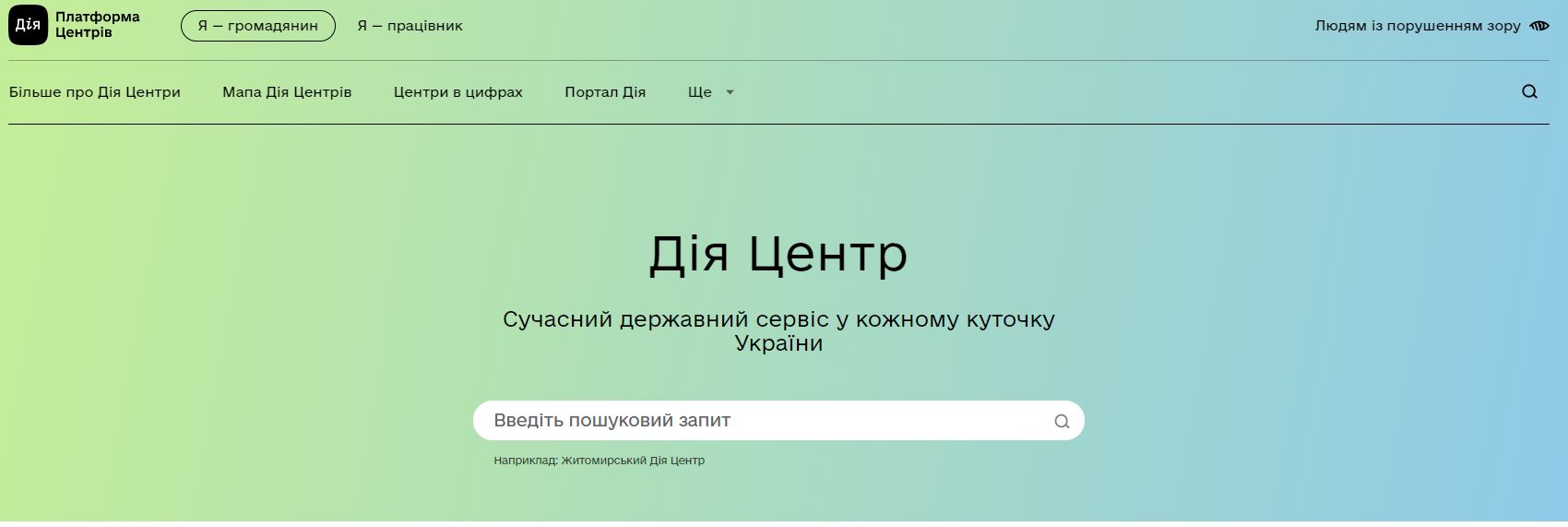Click 'Людям із порушенням зору' link
This screenshot has height=527, width=1568.
point(1418,26)
